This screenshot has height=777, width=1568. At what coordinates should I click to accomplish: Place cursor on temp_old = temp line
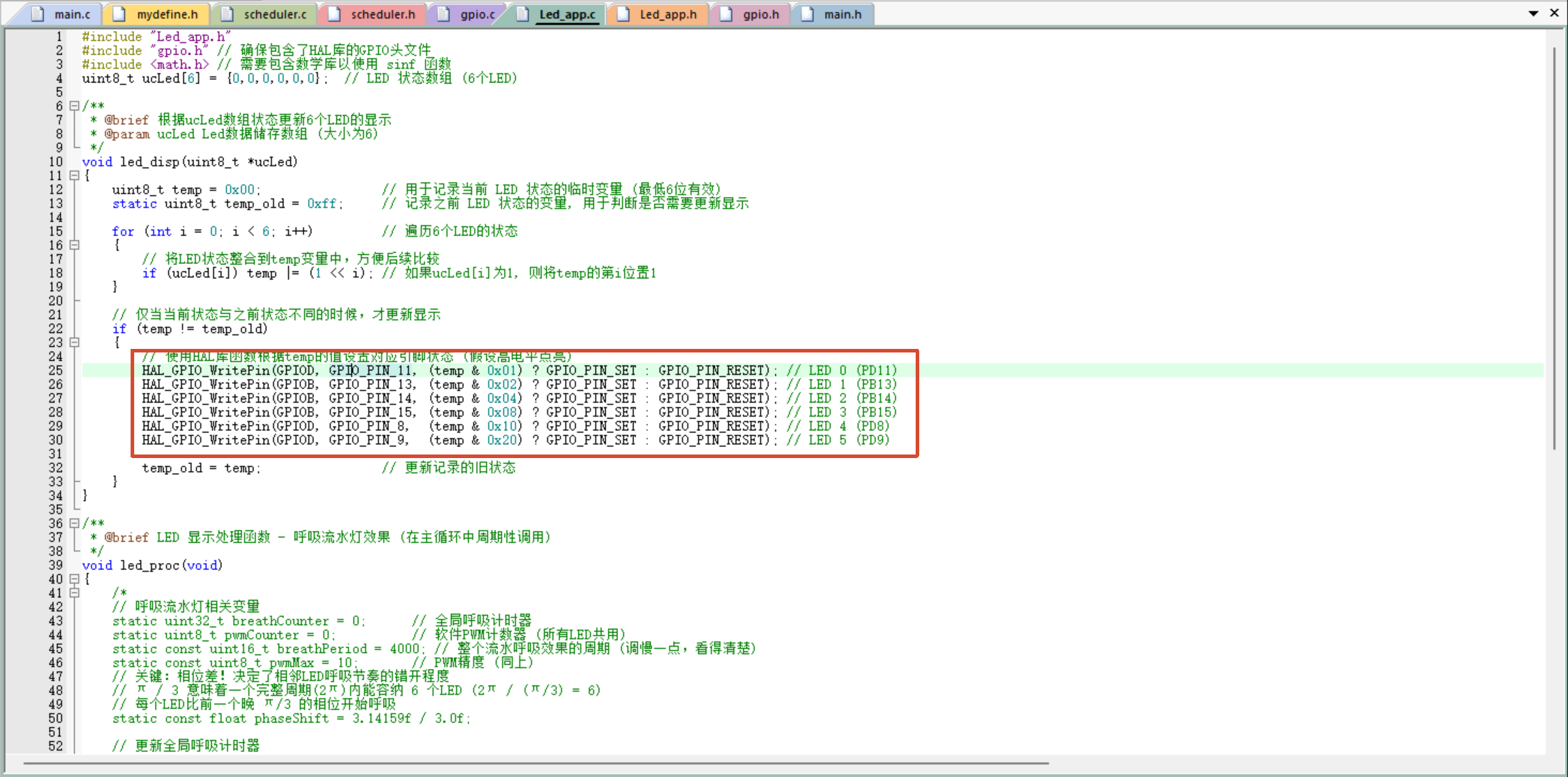200,468
